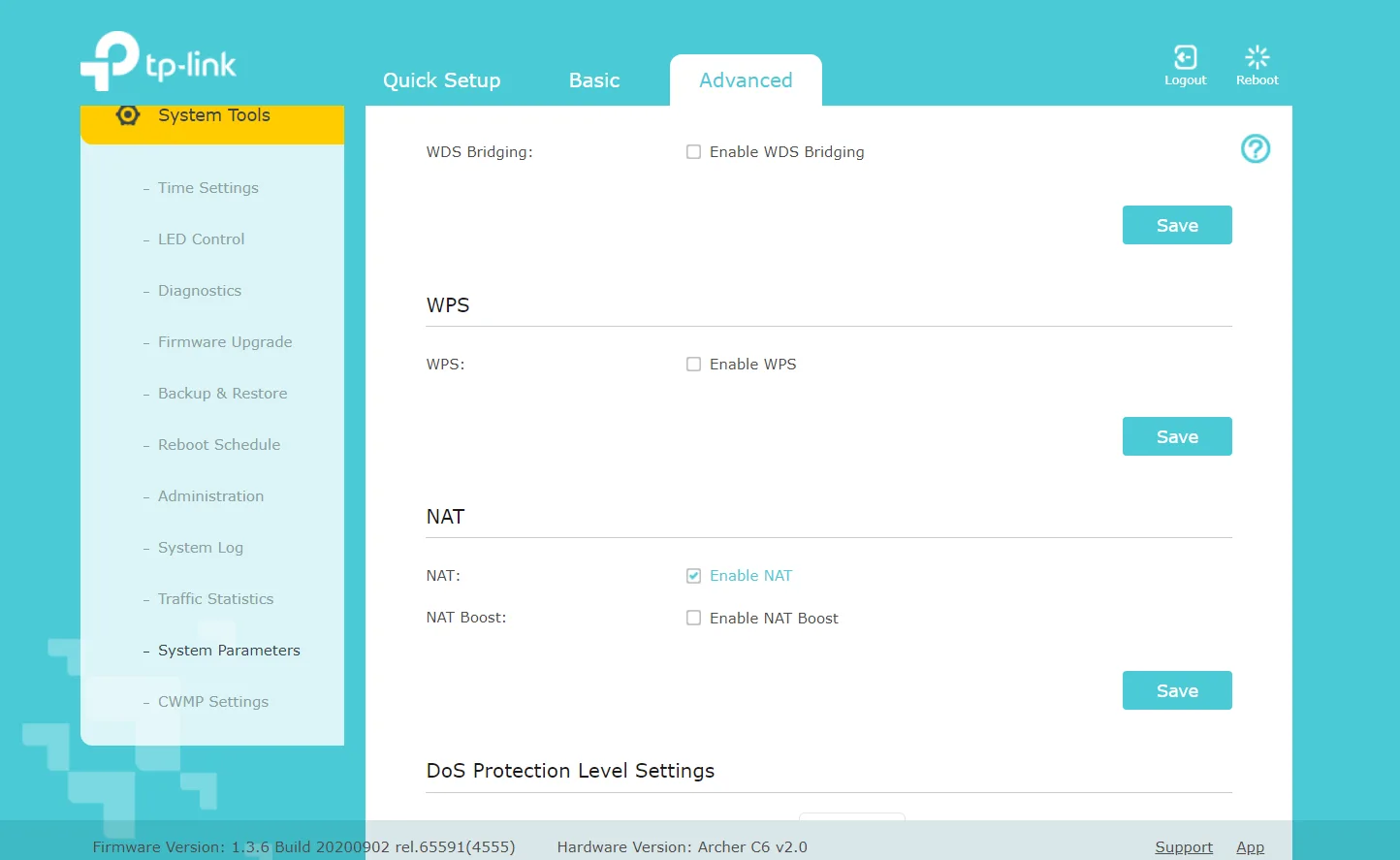Turn on the NAT Boost checkbox
The width and height of the screenshot is (1400, 860).
pos(693,619)
